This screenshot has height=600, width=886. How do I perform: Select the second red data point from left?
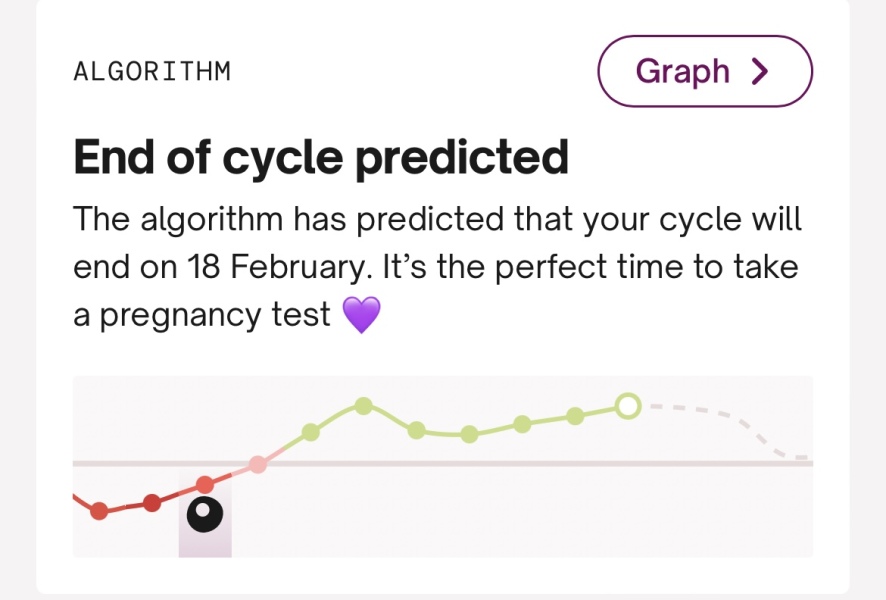[x=152, y=503]
